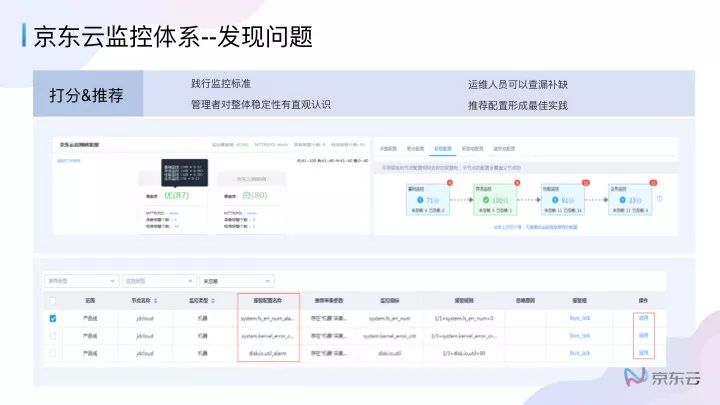Viewport: 720px width, 405px height.
Task: Sort by the jdcloud node name column
Action: [155, 301]
